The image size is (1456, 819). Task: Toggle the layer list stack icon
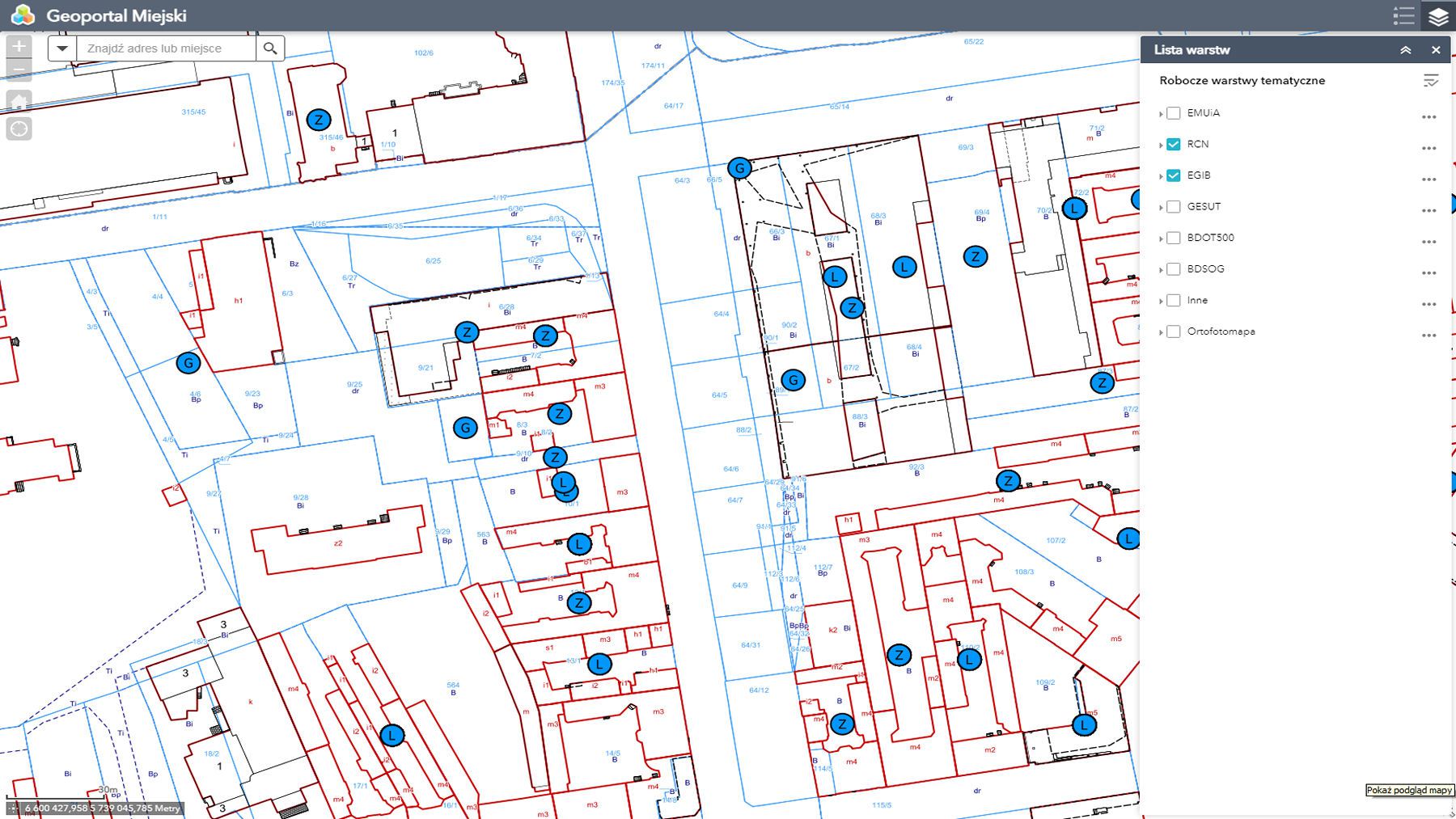click(x=1438, y=15)
